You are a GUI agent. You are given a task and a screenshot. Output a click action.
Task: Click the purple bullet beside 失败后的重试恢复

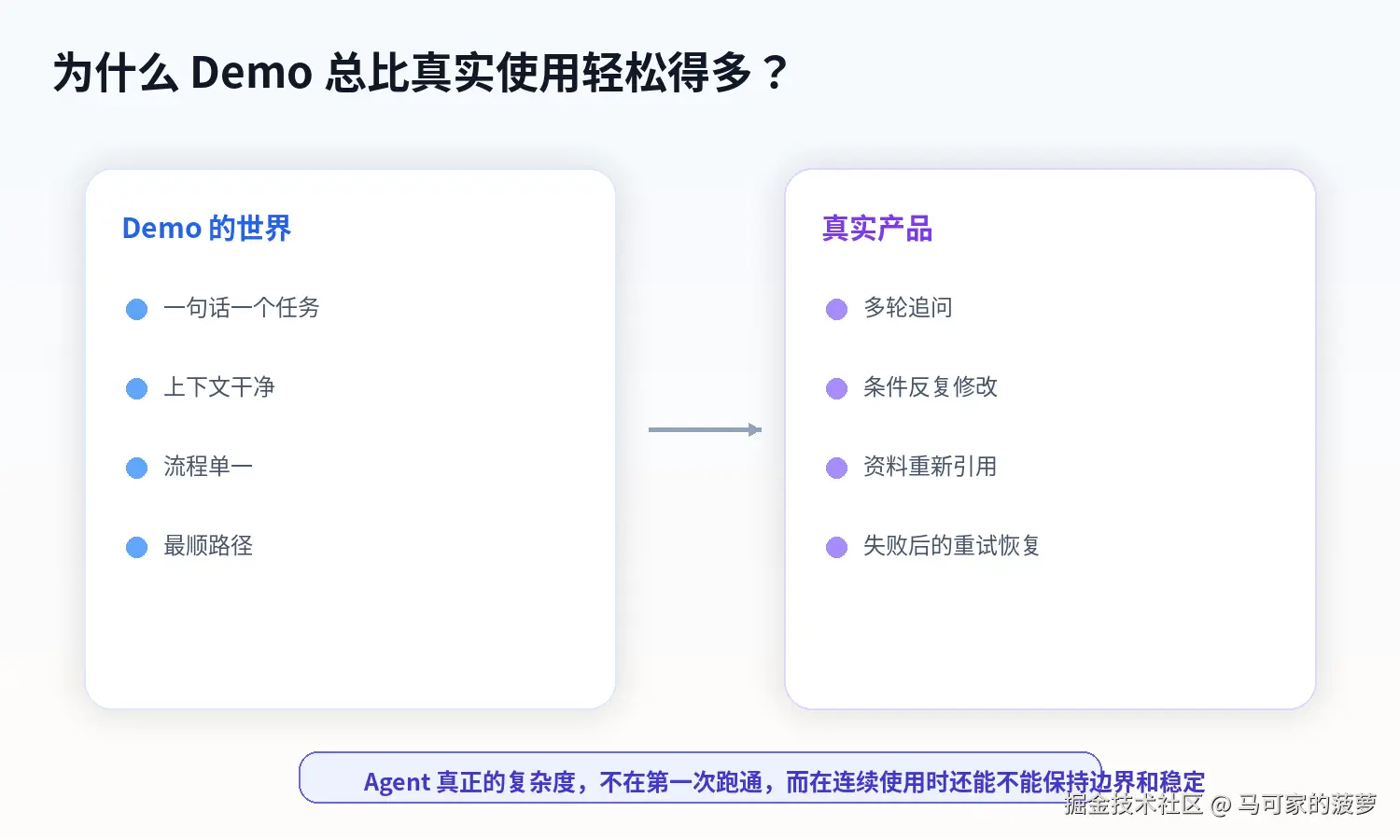click(x=836, y=547)
